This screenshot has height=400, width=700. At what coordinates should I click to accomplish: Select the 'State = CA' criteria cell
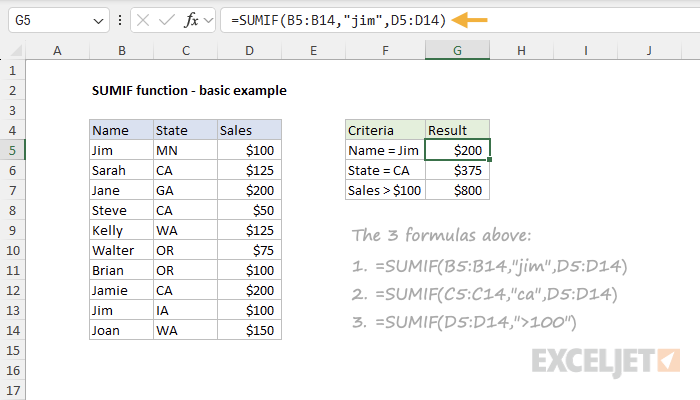(x=385, y=171)
